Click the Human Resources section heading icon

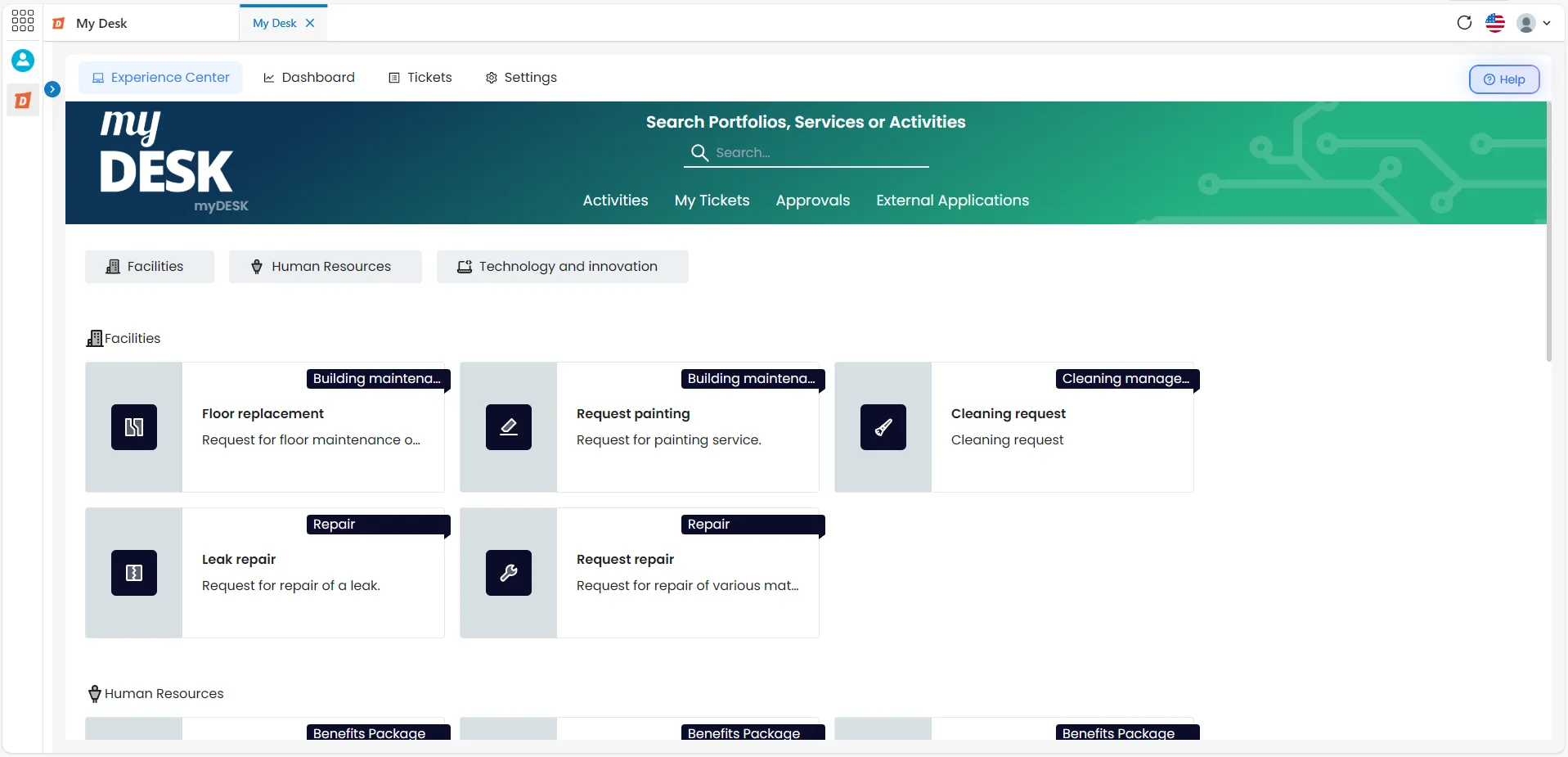[95, 694]
